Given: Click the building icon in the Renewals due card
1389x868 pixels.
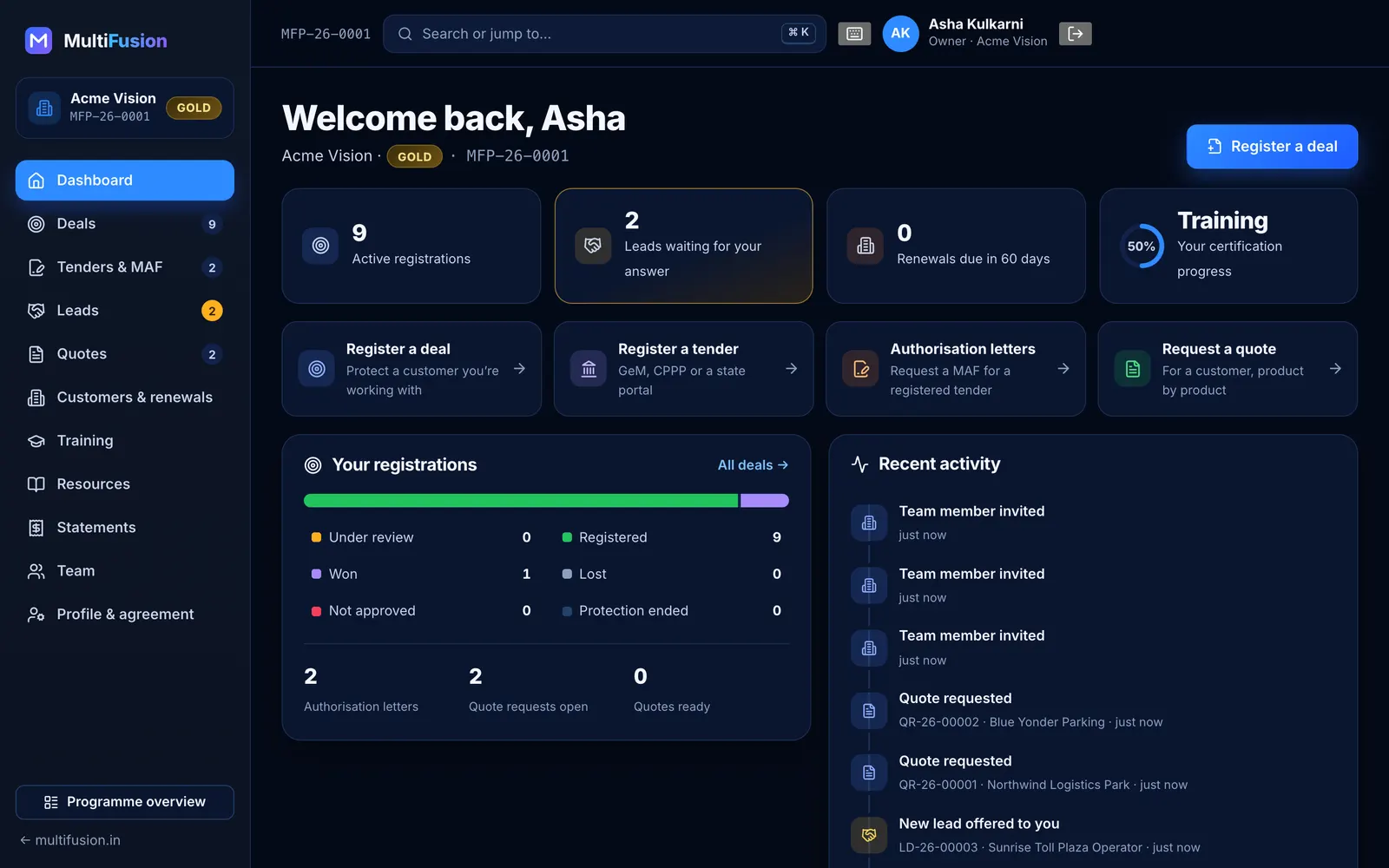Looking at the screenshot, I should [x=866, y=246].
